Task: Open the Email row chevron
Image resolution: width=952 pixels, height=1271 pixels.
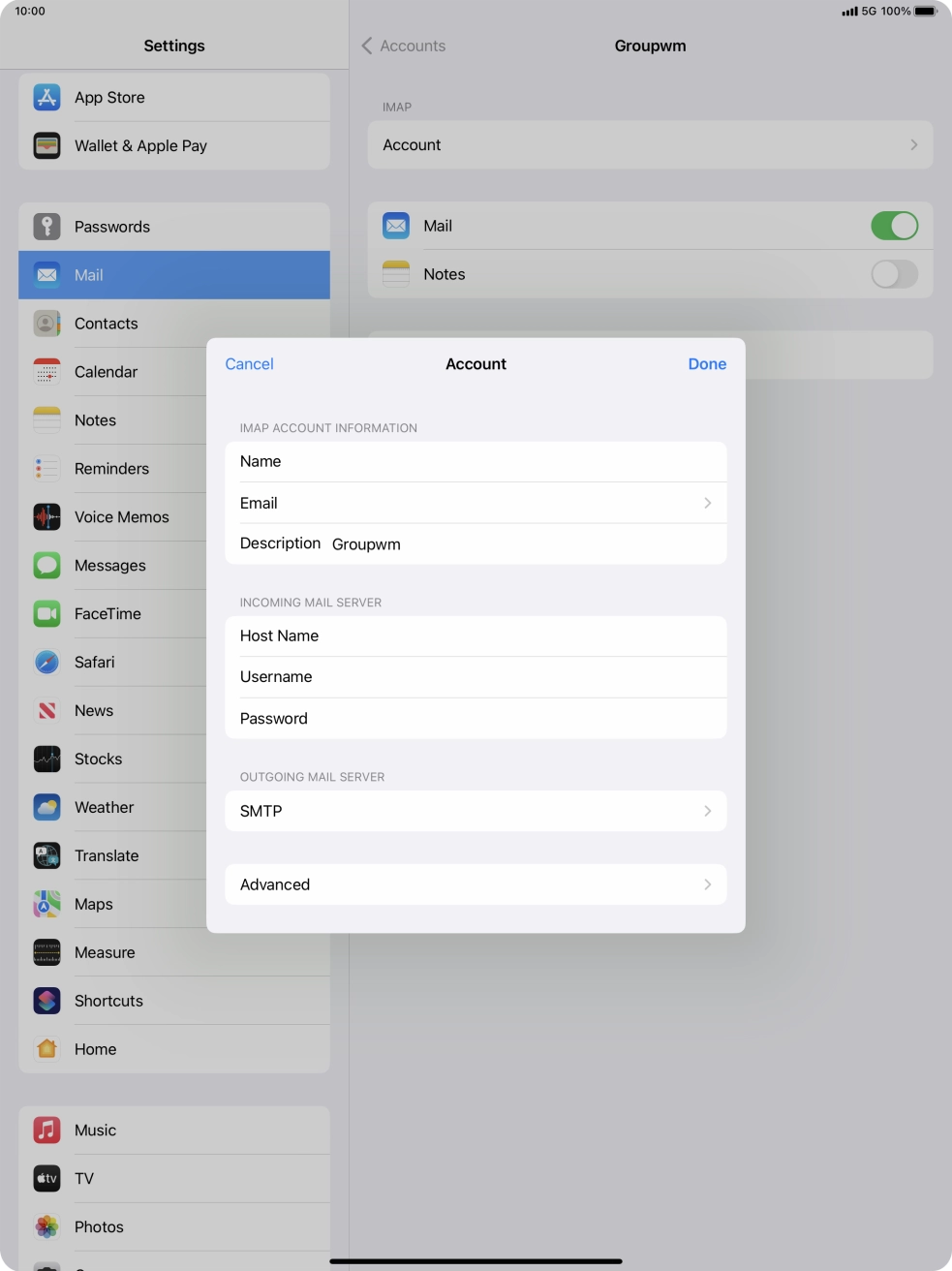Action: point(707,503)
